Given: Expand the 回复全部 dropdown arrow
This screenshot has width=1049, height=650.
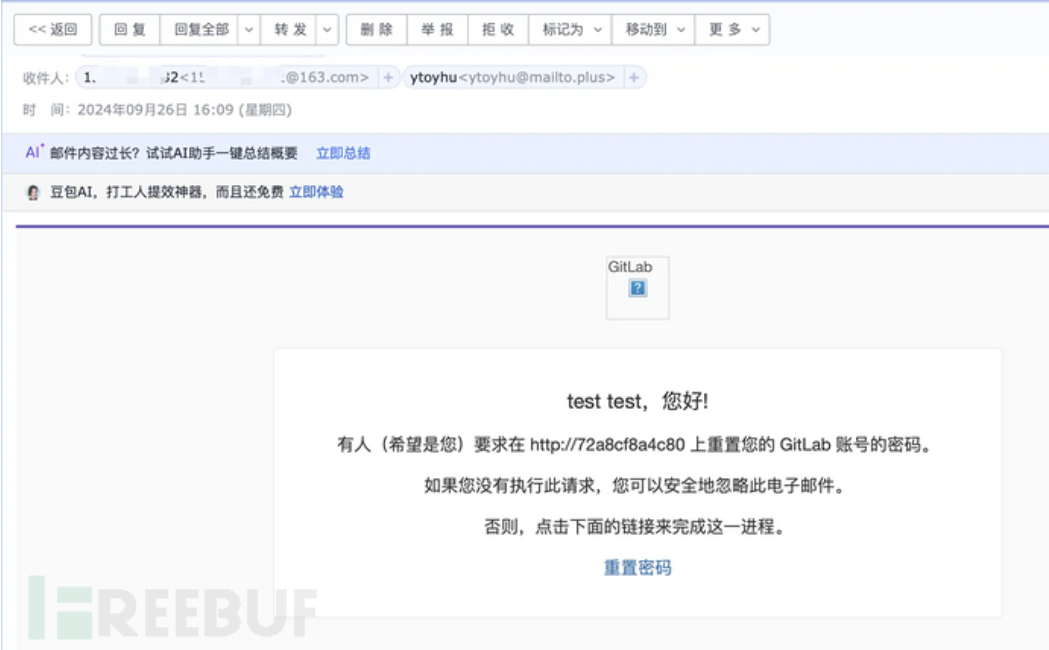Looking at the screenshot, I should point(249,30).
